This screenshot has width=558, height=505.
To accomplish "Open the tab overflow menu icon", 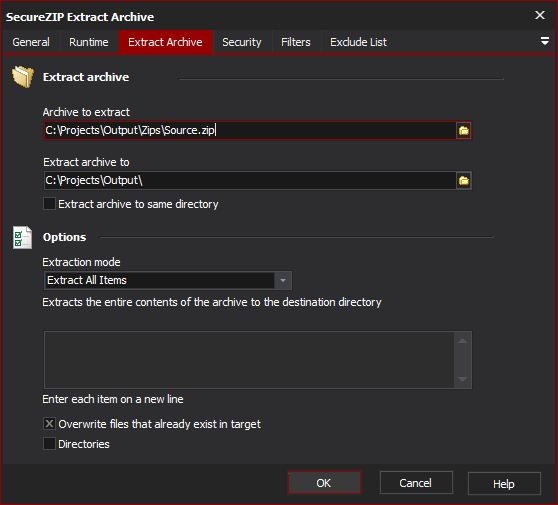I will click(x=544, y=41).
